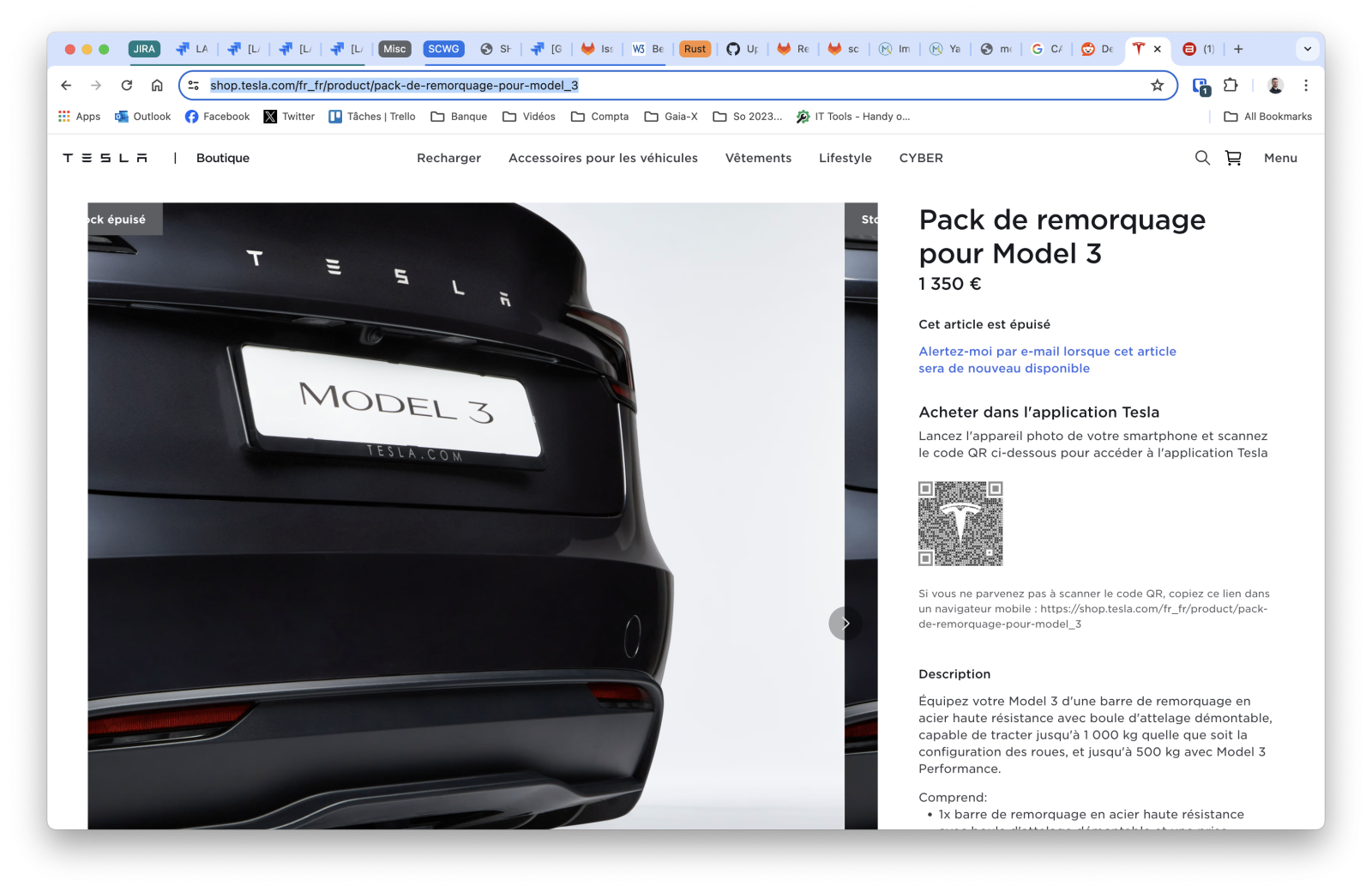The image size is (1372, 892).
Task: Expand the Banque bookmarks folder
Action: tap(459, 117)
